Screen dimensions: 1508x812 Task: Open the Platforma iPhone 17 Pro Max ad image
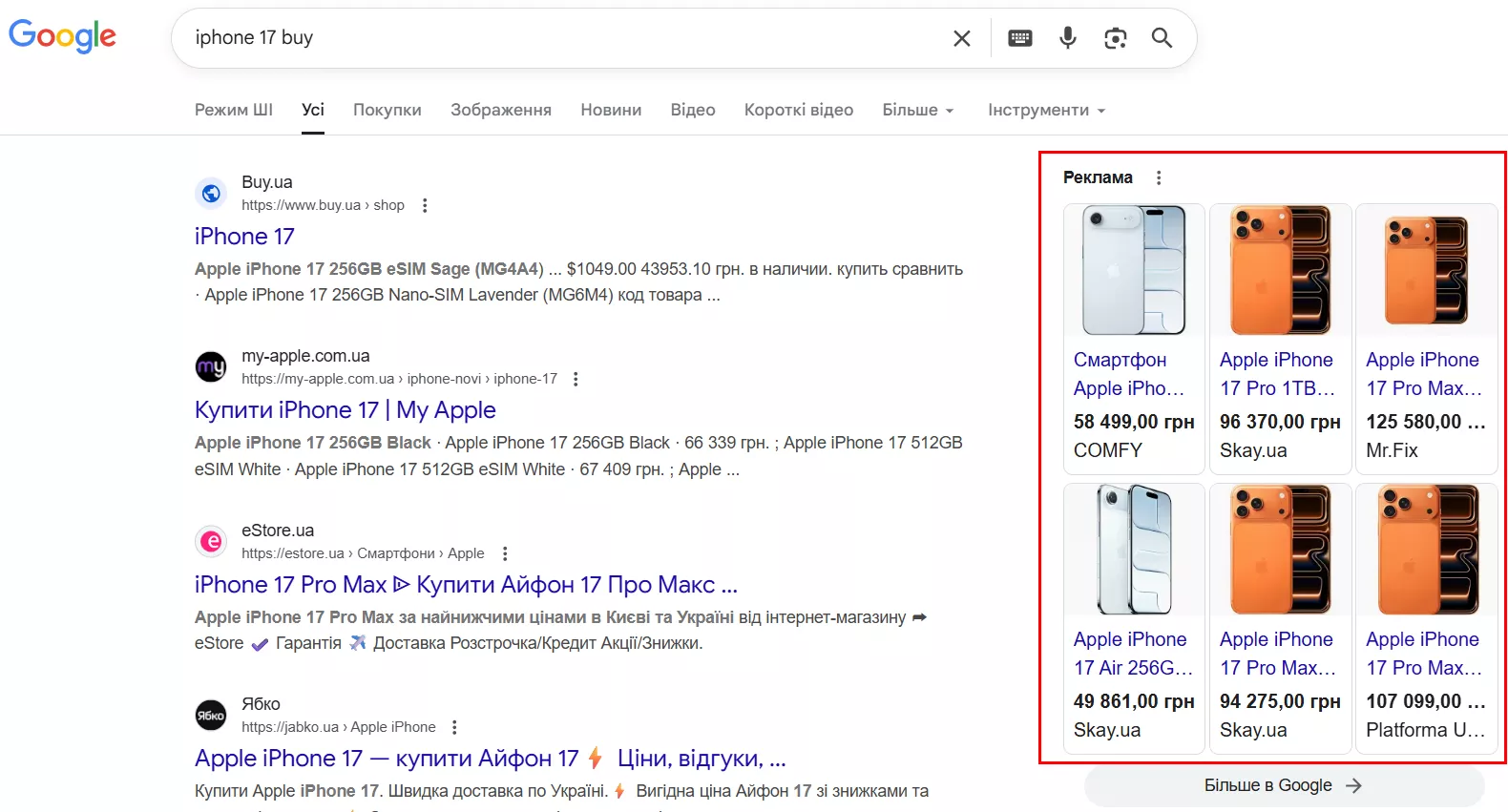(x=1426, y=550)
